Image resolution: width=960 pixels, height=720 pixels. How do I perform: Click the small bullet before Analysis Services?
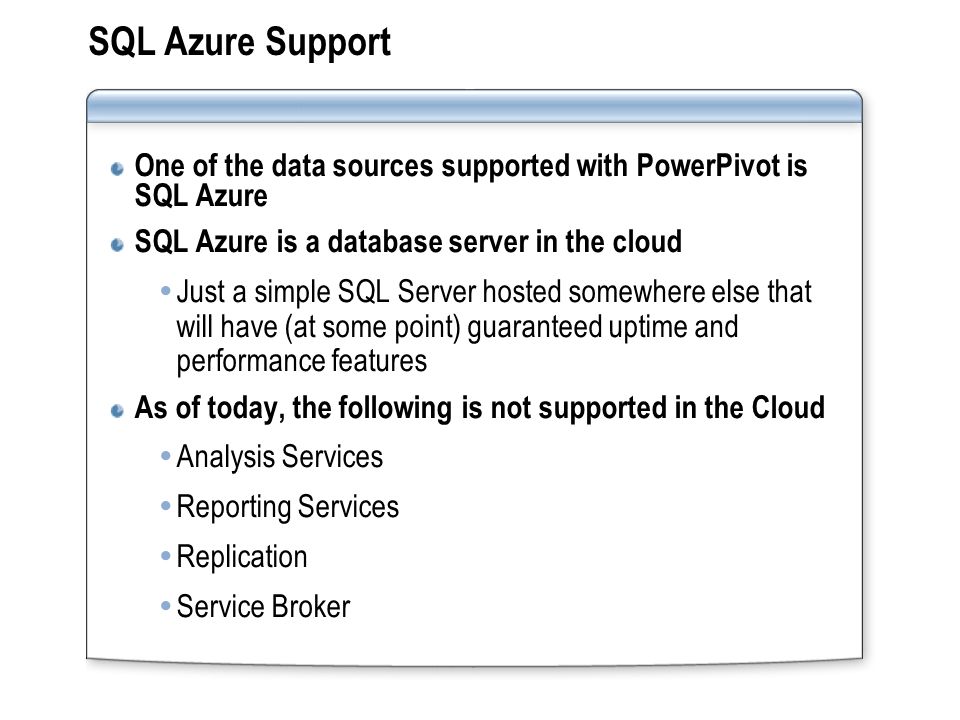tap(165, 456)
